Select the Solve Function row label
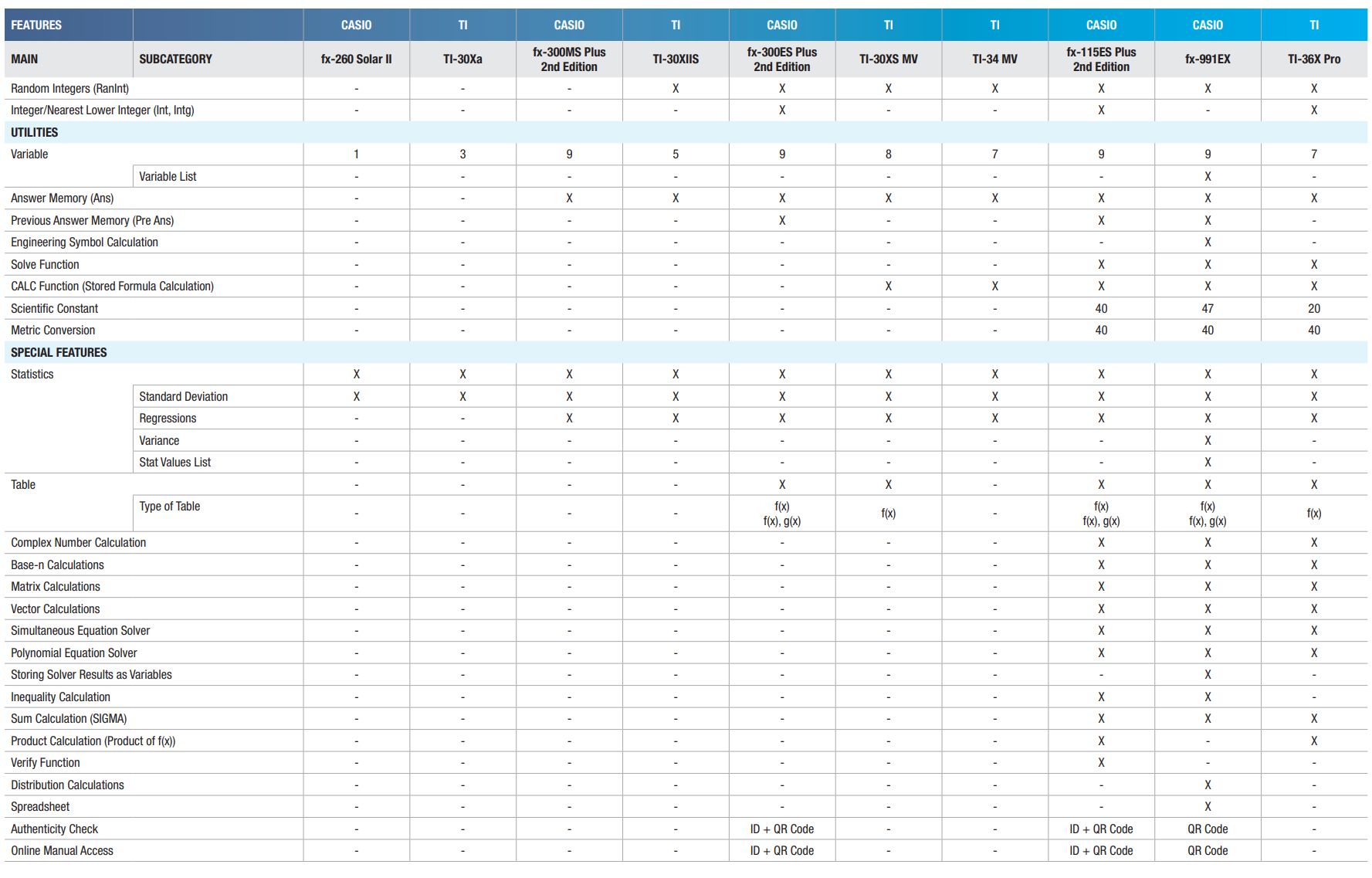This screenshot has width=1372, height=878. (45, 265)
